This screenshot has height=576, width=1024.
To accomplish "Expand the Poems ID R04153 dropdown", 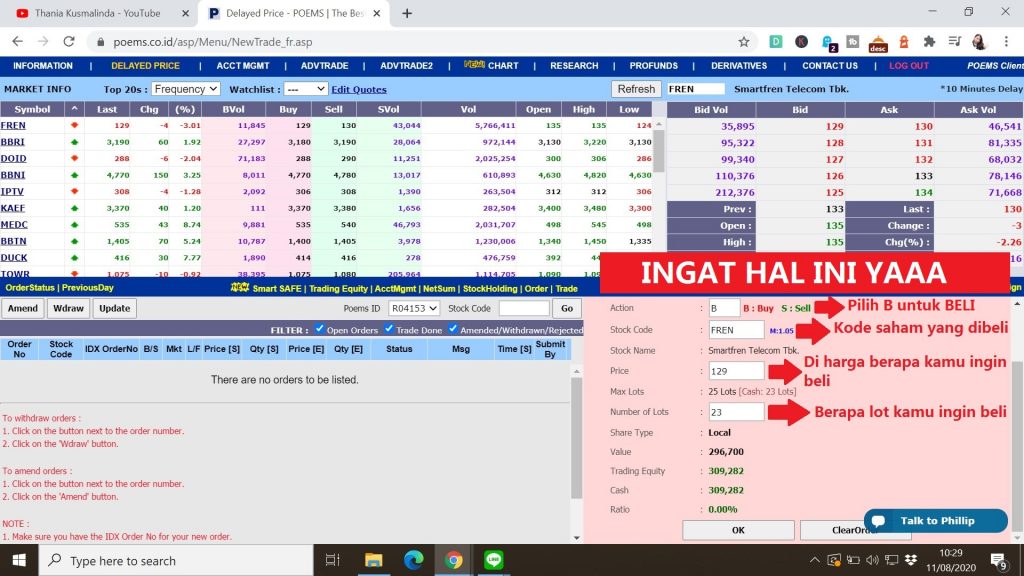I will pyautogui.click(x=414, y=308).
